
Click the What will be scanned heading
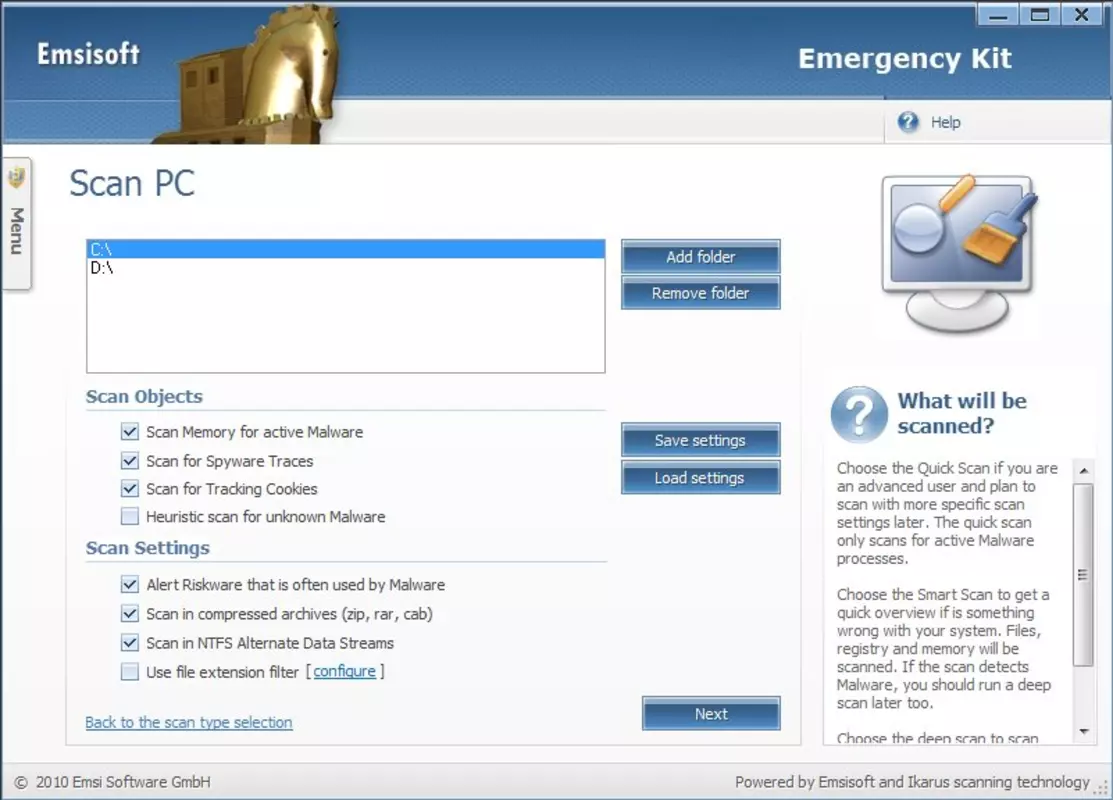(962, 413)
